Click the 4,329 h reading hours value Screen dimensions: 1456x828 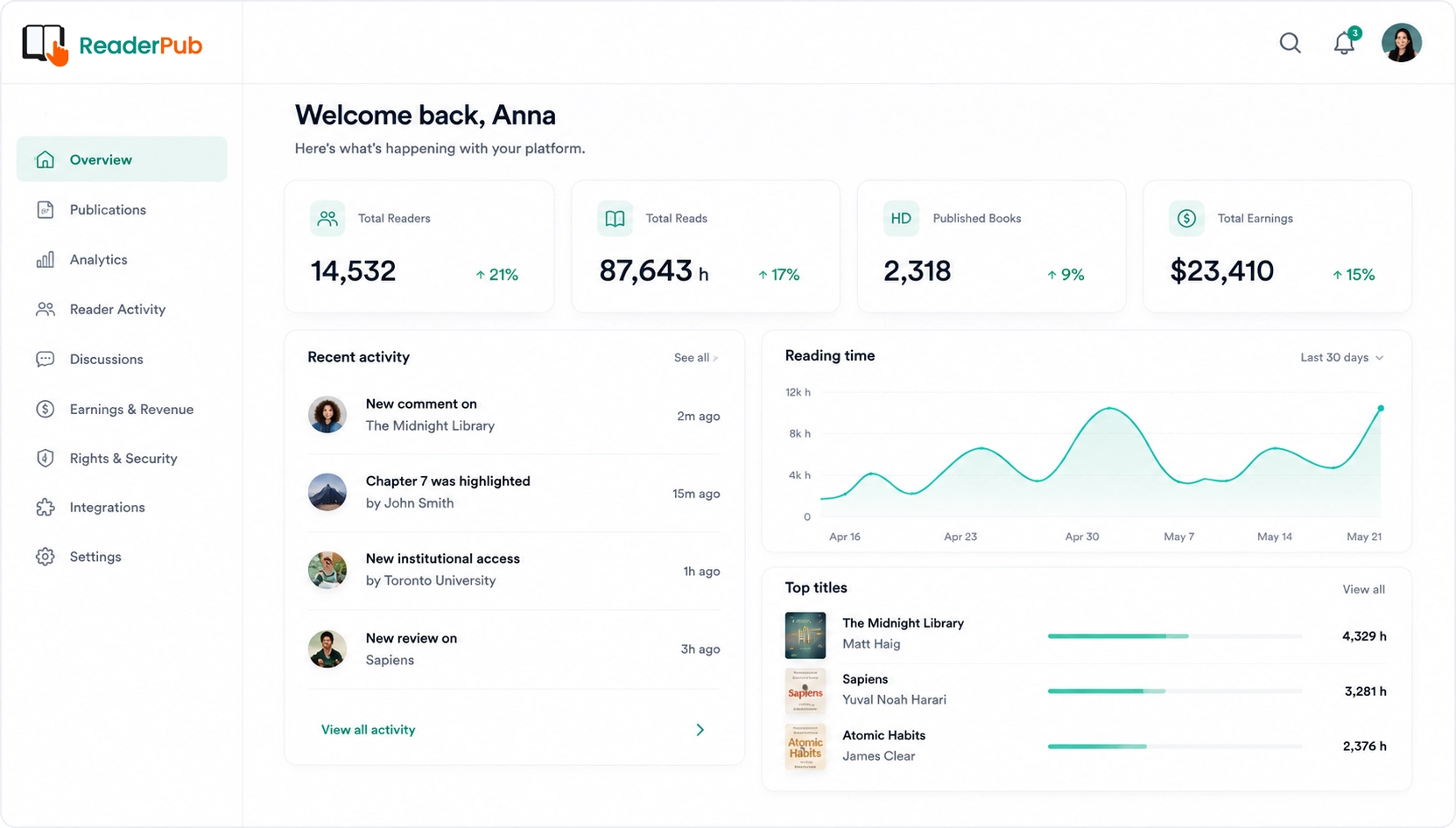(x=1364, y=636)
